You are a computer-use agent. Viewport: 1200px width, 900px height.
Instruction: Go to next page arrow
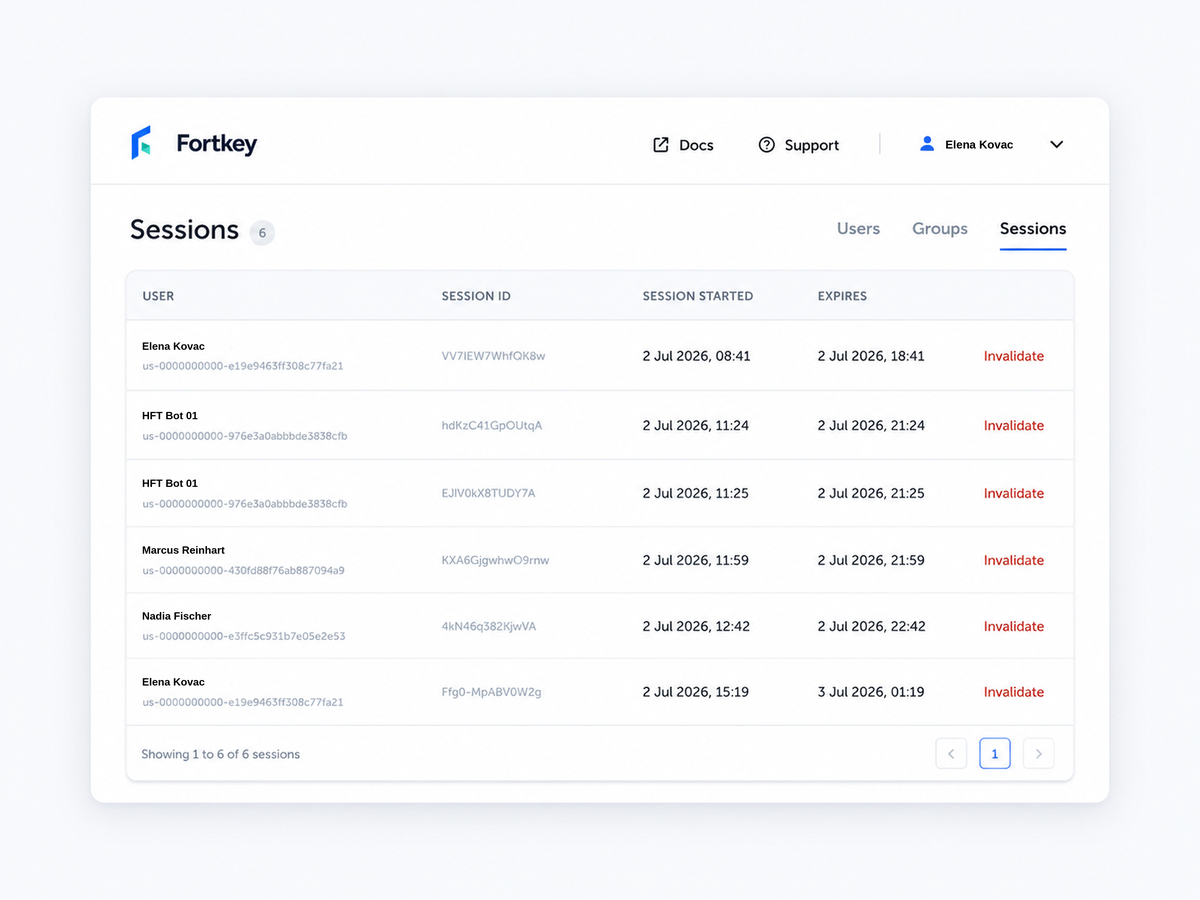coord(1039,753)
